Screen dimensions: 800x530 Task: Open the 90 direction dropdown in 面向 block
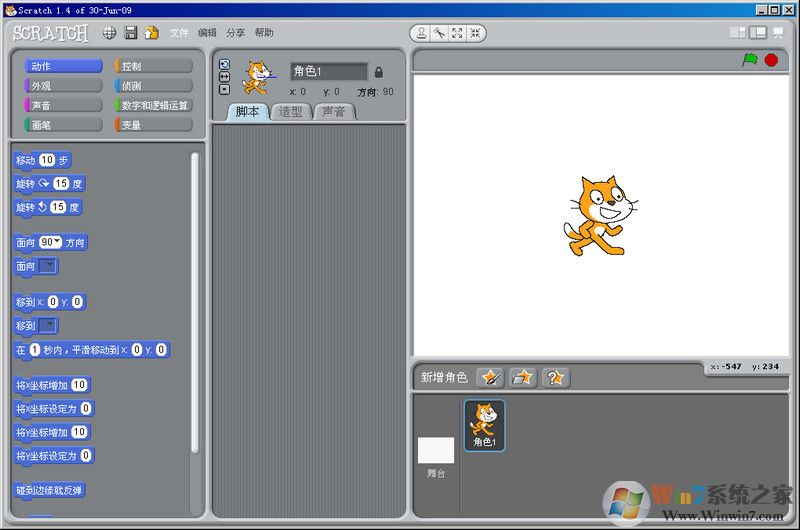point(51,242)
